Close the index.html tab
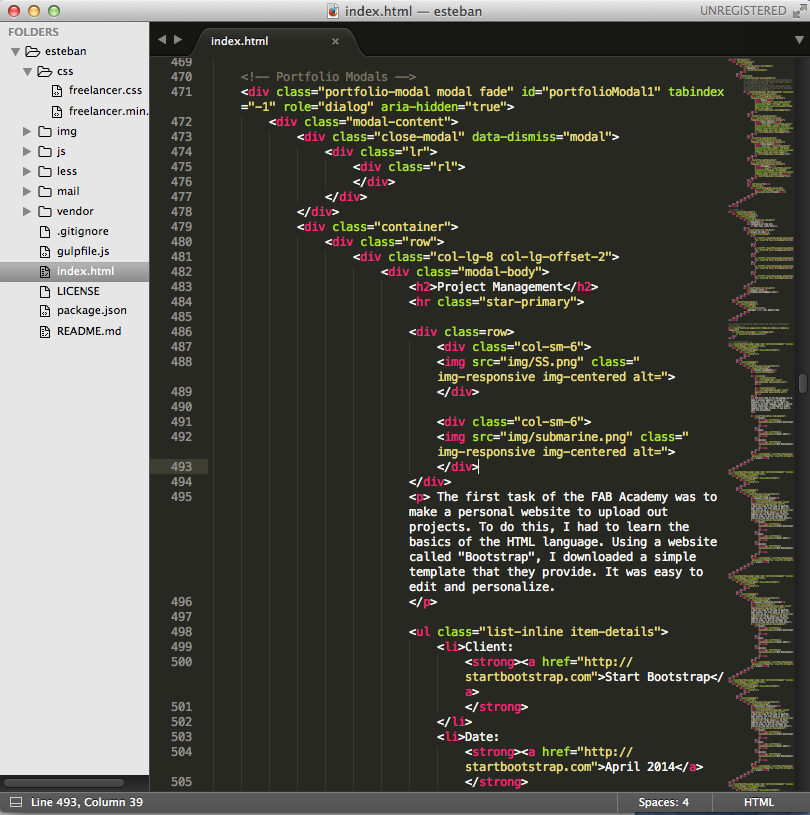The image size is (810, 815). [x=335, y=41]
